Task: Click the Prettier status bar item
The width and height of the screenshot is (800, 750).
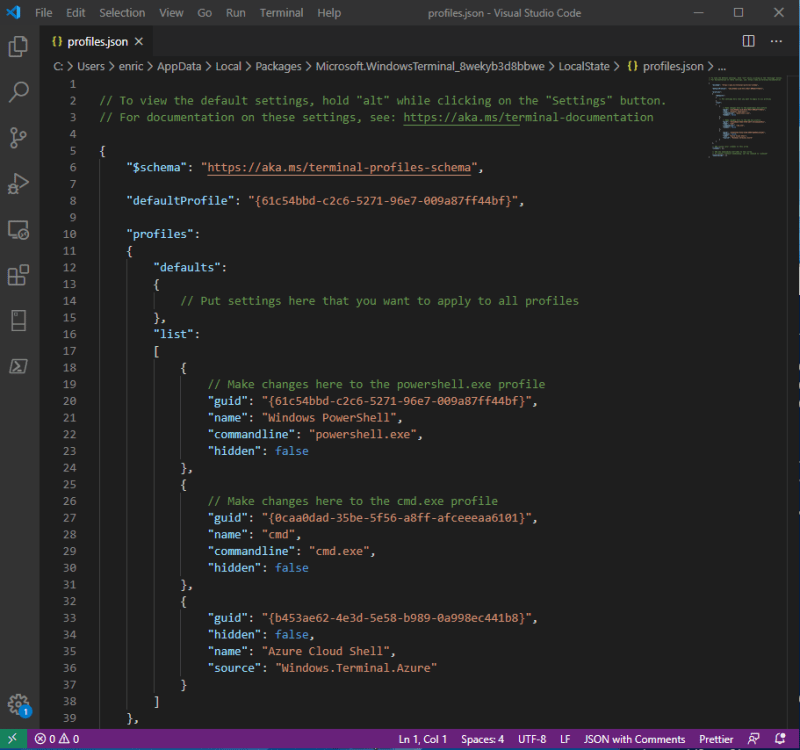Action: coord(716,739)
